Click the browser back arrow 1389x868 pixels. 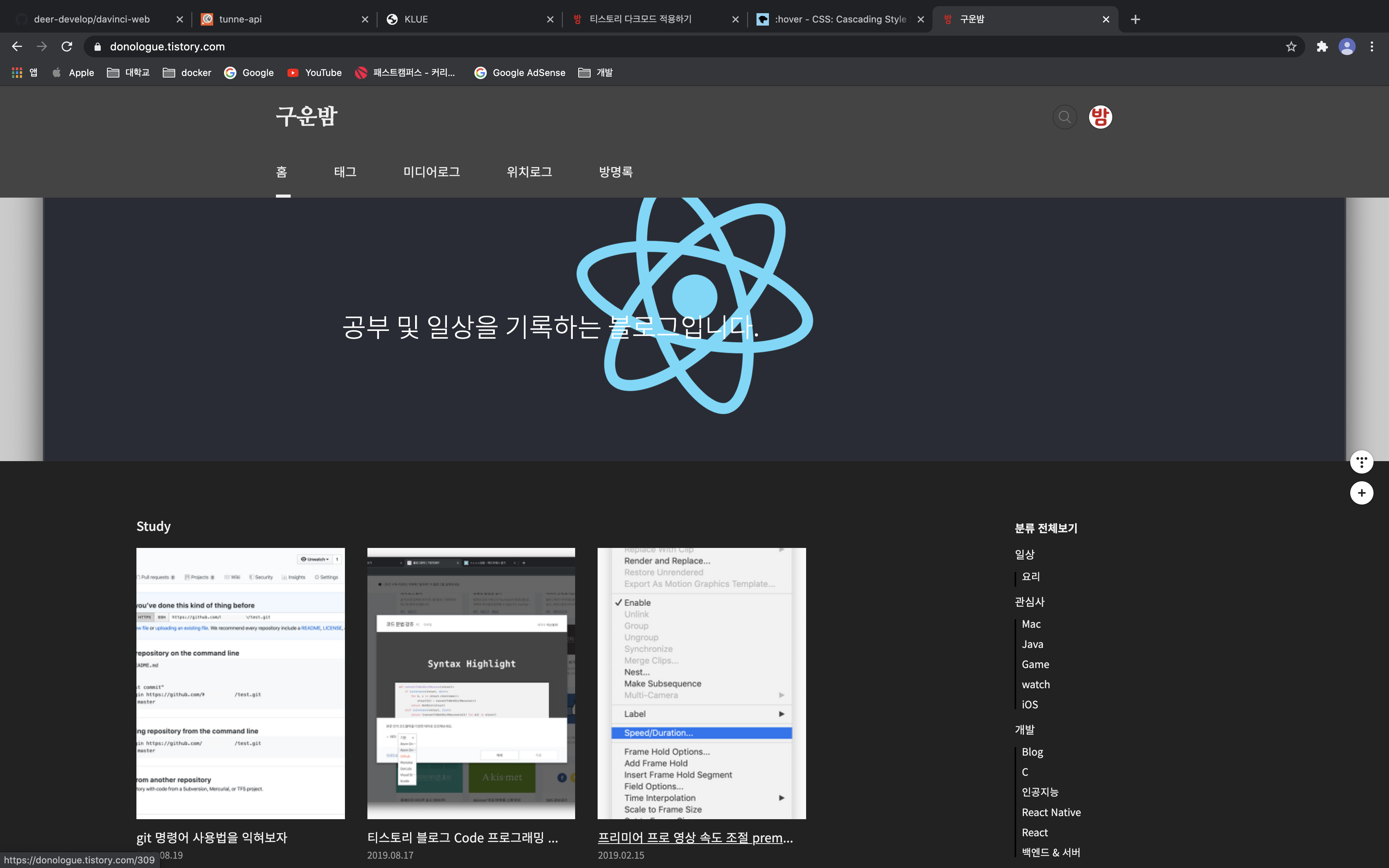point(17,46)
